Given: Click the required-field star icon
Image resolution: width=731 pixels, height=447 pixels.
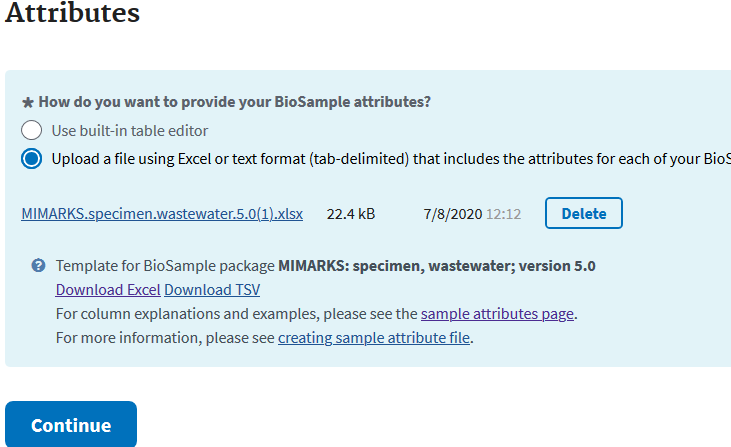Looking at the screenshot, I should click(x=28, y=103).
